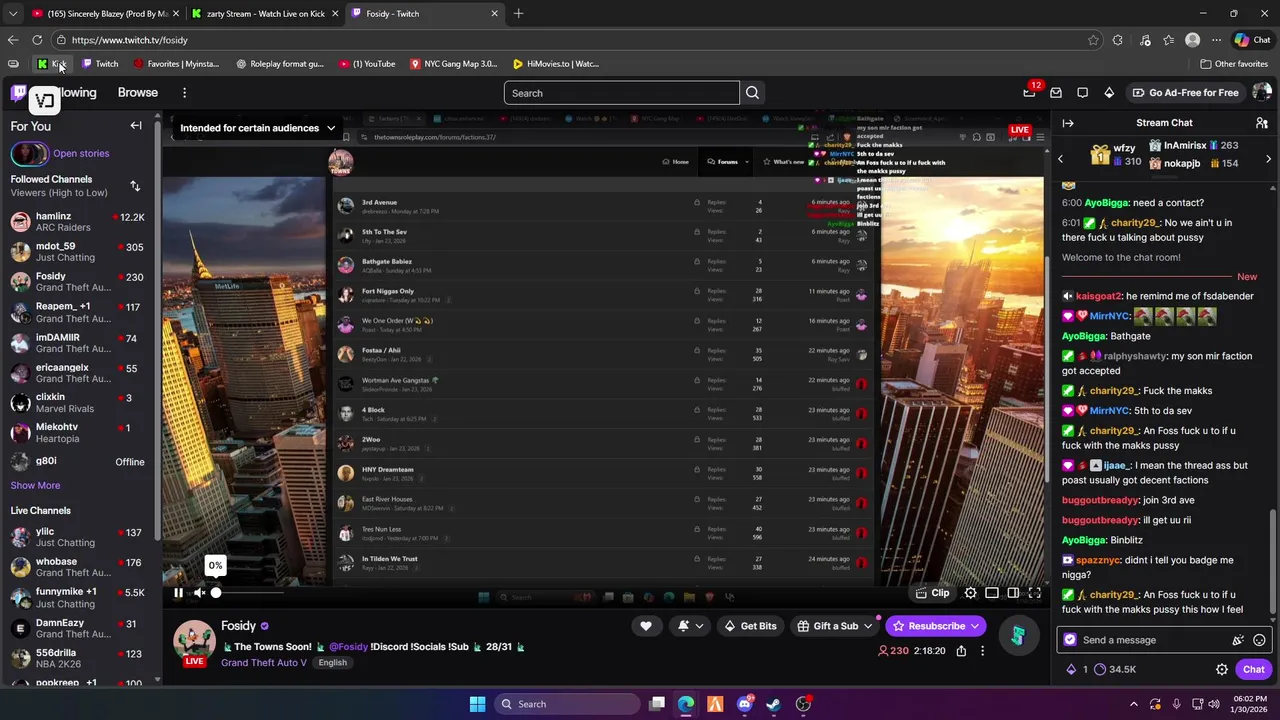The image size is (1280, 720).
Task: Open the top-nav three-dot menu
Action: pyautogui.click(x=184, y=93)
